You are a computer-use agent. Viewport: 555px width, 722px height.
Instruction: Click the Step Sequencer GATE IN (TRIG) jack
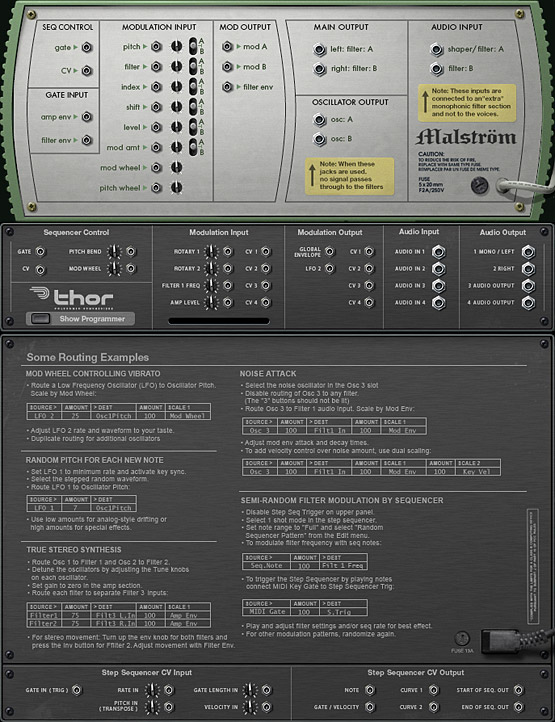click(77, 690)
